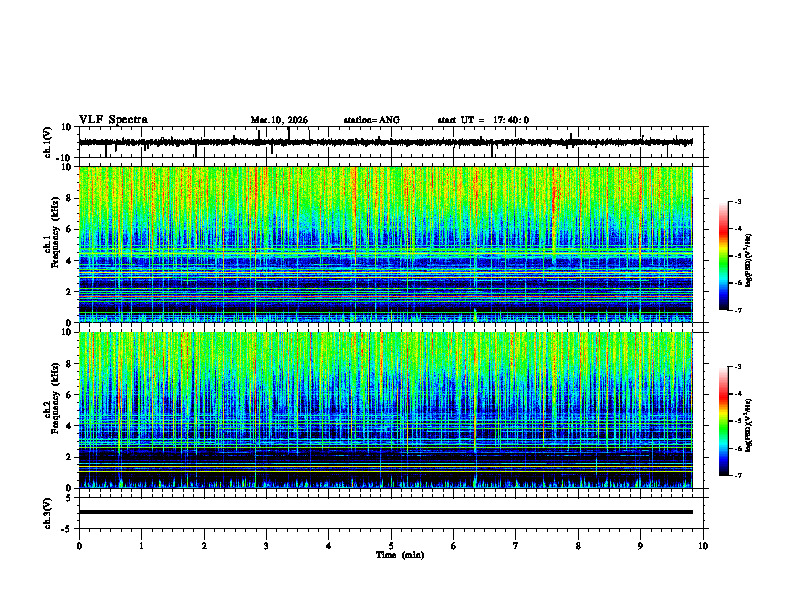Click the "6" tick label on the Time axis
This screenshot has width=792, height=612.
point(454,546)
